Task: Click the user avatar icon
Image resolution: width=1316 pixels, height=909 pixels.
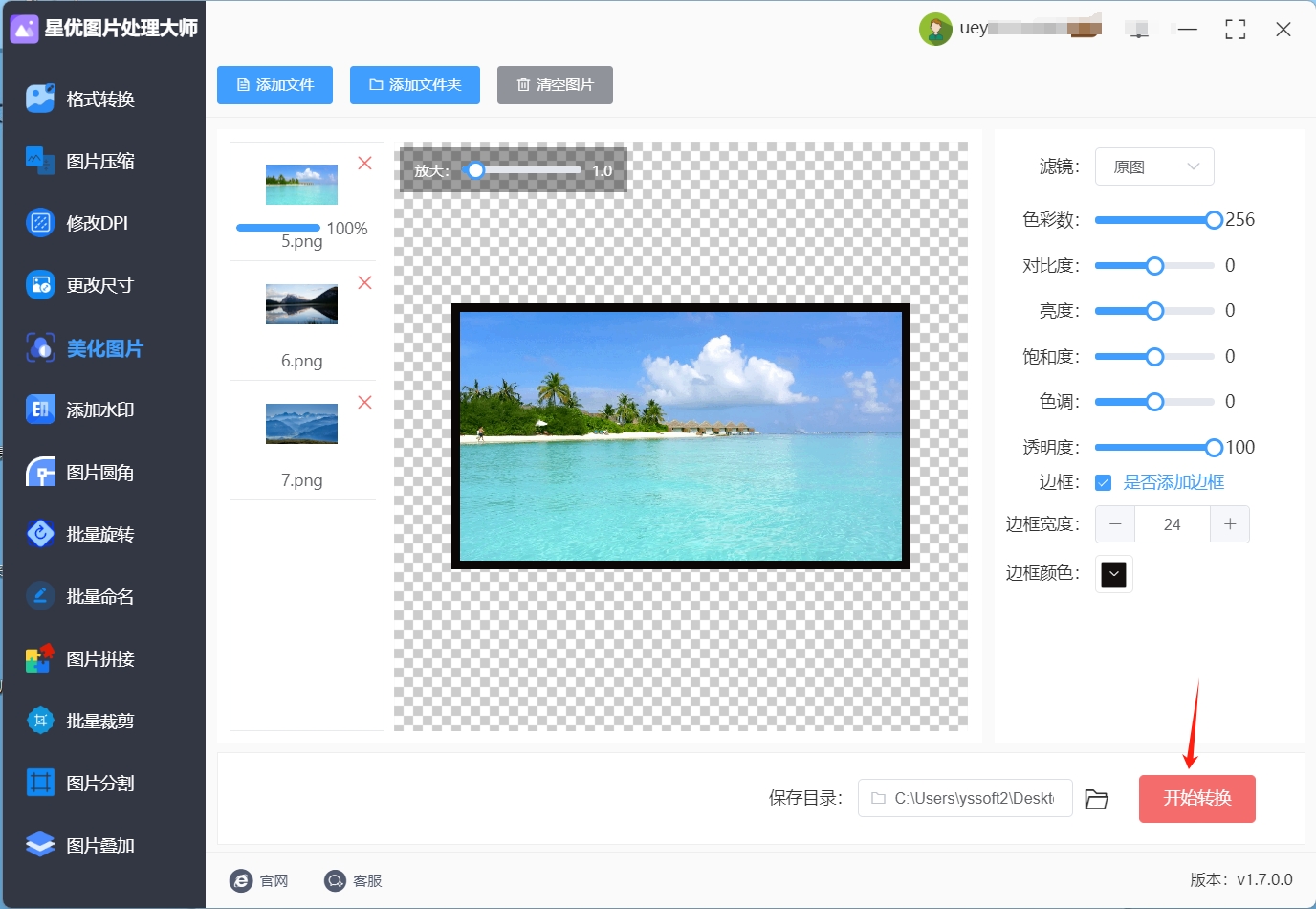Action: coord(935,29)
